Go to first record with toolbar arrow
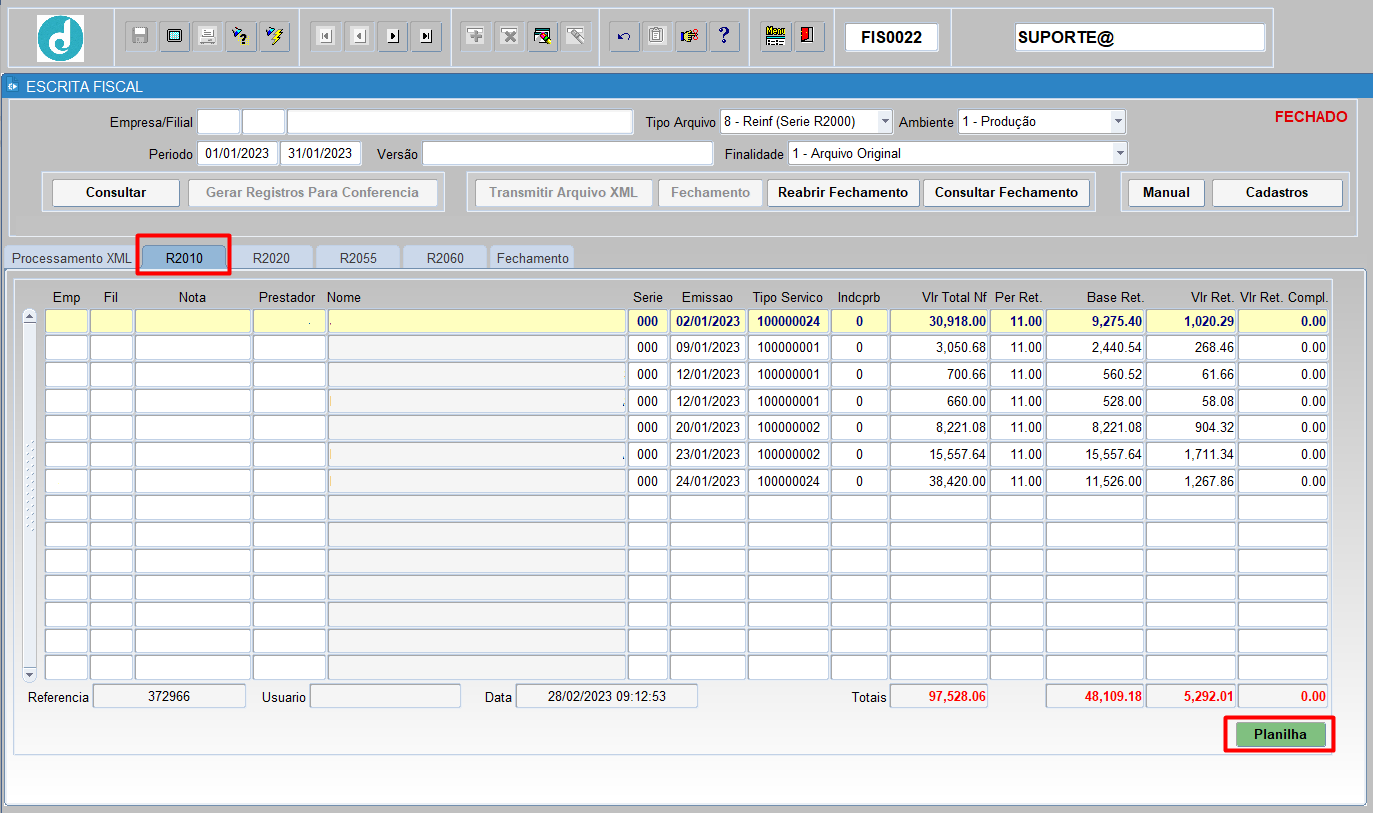Screen dimensions: 1373x813 point(326,37)
